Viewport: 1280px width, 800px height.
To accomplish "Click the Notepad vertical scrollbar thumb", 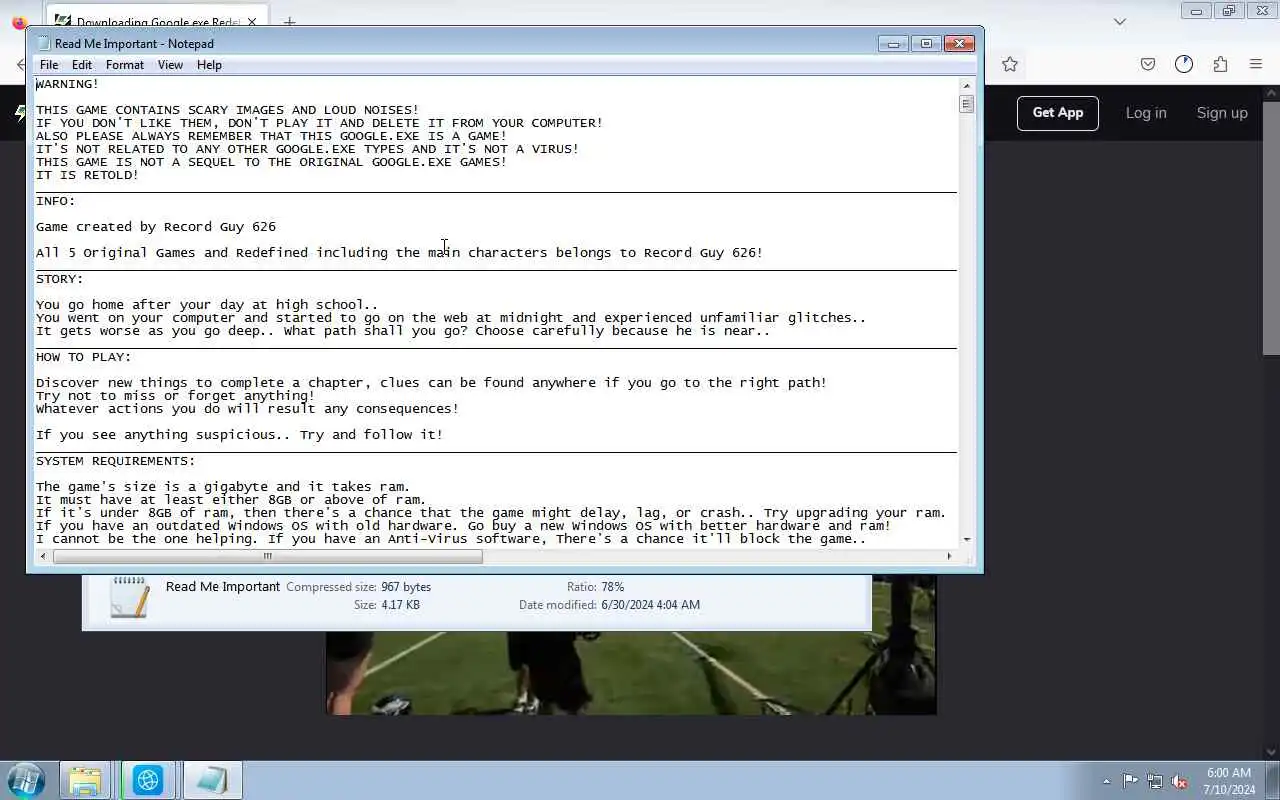I will point(966,104).
